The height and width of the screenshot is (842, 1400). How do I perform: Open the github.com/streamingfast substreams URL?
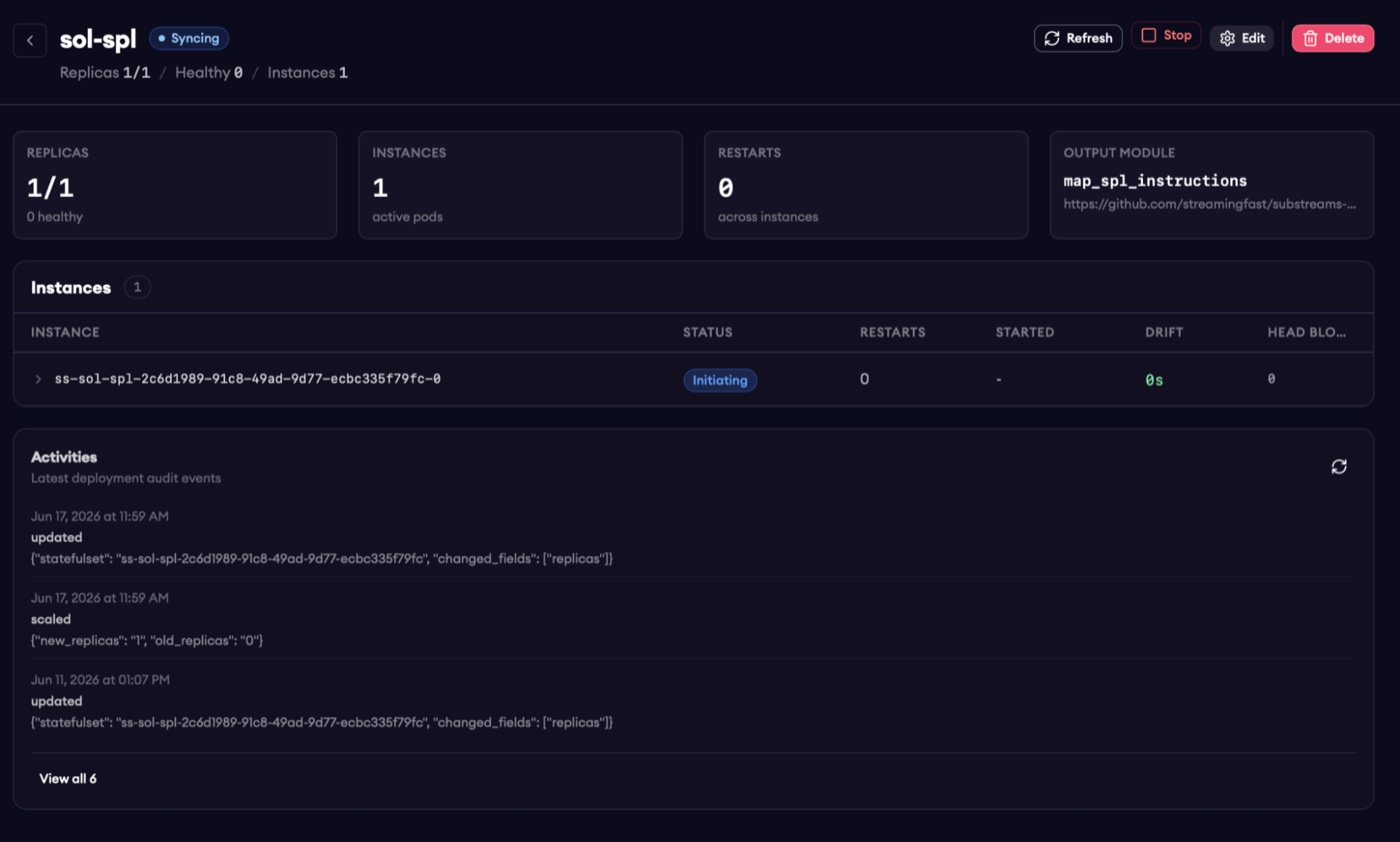(x=1210, y=204)
